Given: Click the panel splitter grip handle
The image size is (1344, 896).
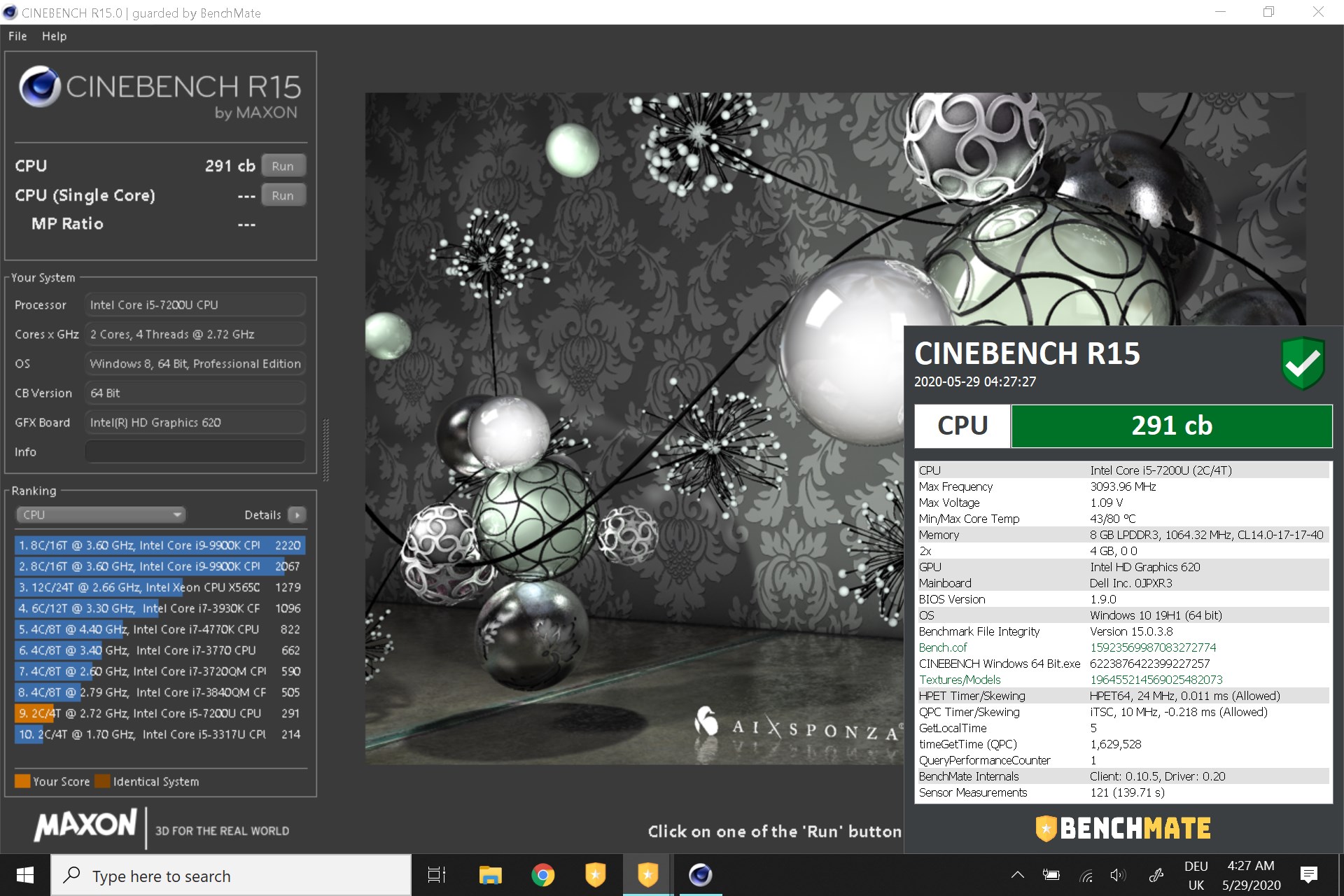Looking at the screenshot, I should pos(325,450).
